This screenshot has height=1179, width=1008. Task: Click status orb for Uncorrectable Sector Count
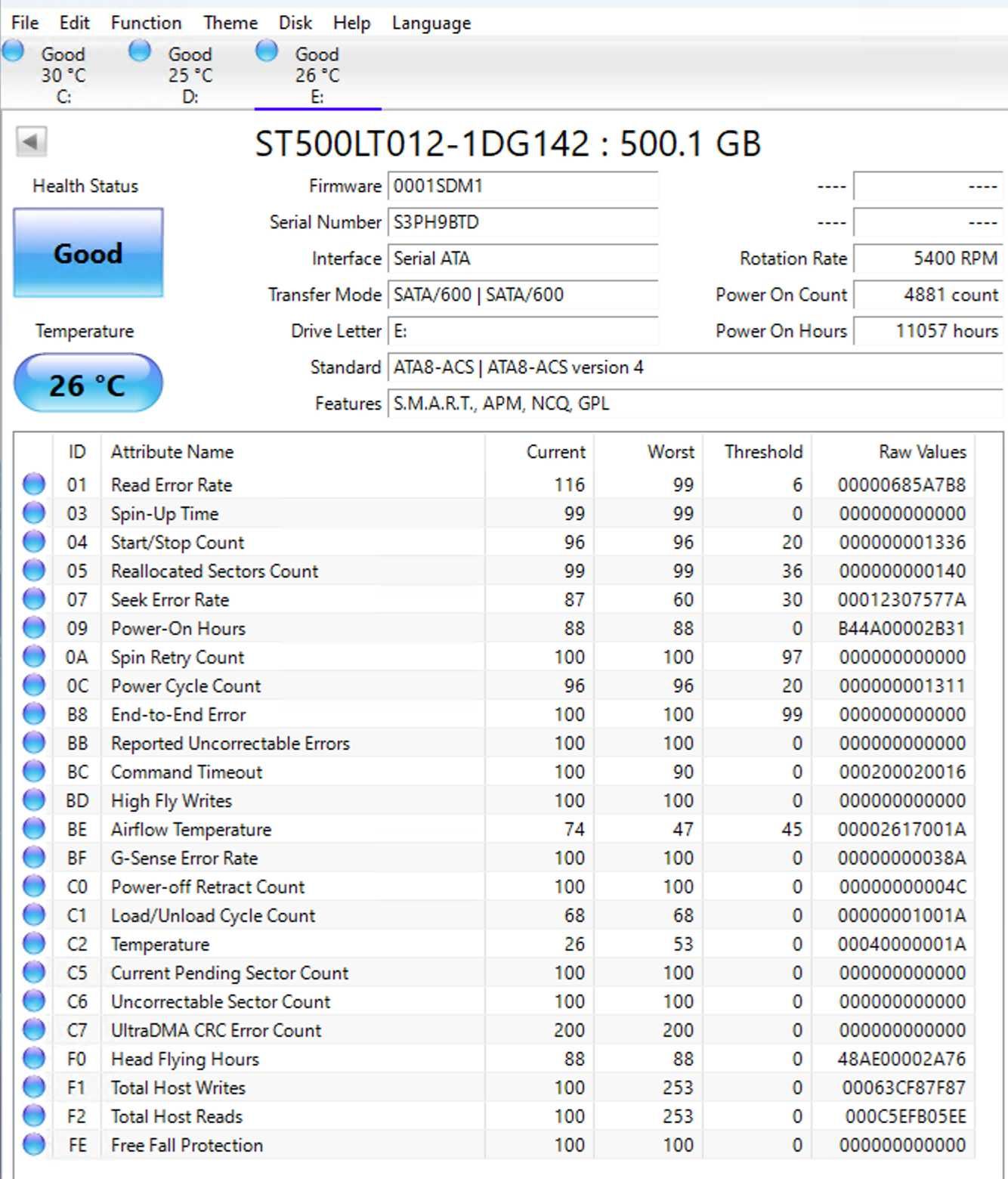point(34,1001)
